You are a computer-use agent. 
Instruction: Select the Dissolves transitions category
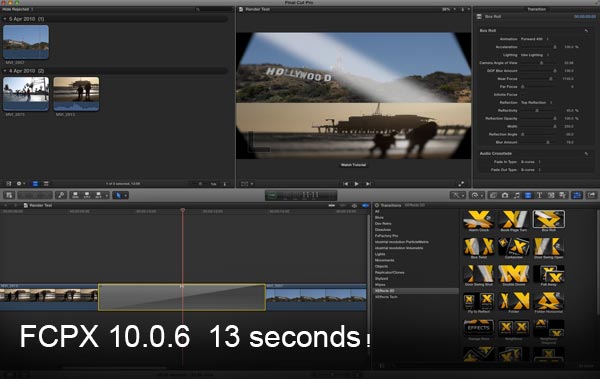pyautogui.click(x=383, y=230)
